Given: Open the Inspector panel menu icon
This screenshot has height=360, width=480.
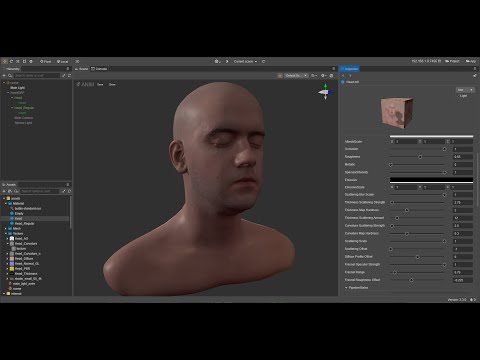Looking at the screenshot, I should (475, 69).
